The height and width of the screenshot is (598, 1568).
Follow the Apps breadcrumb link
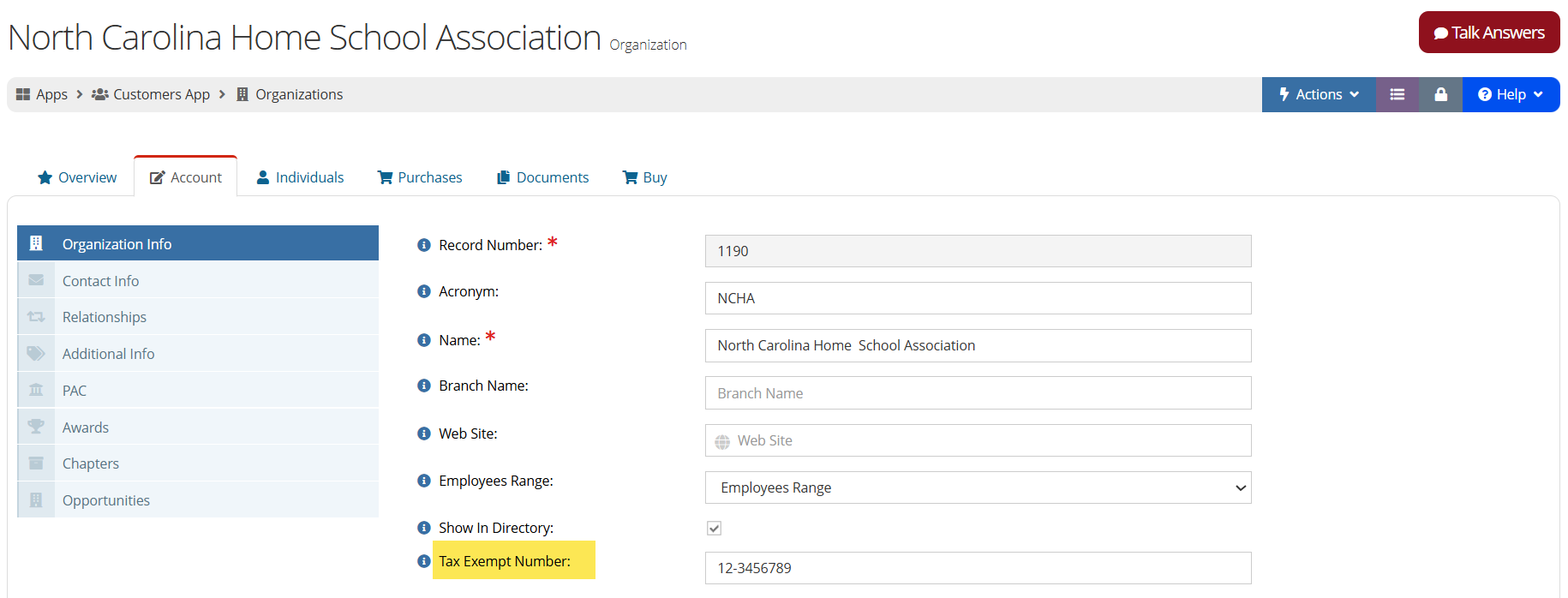click(x=51, y=94)
